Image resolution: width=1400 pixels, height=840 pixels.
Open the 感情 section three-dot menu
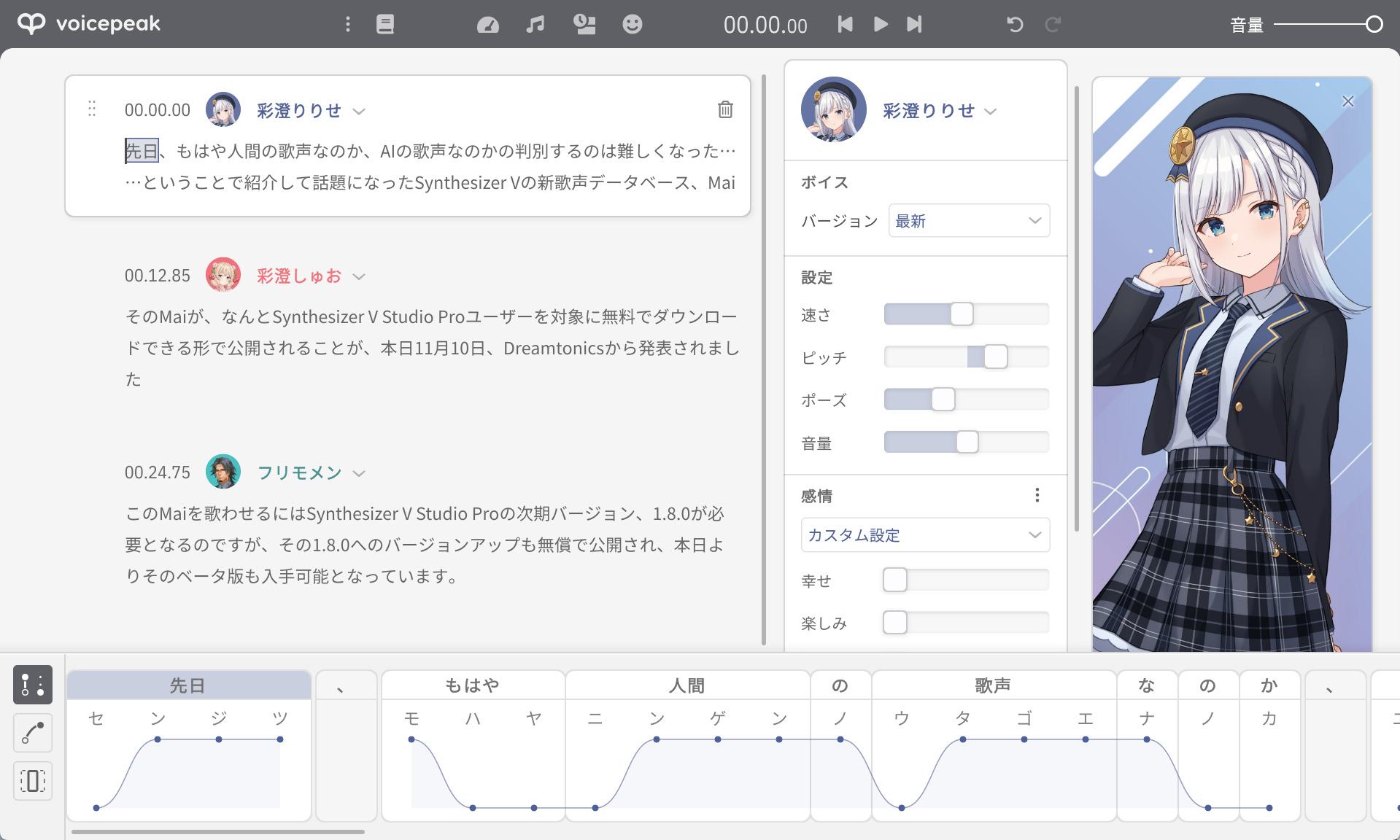(1037, 496)
